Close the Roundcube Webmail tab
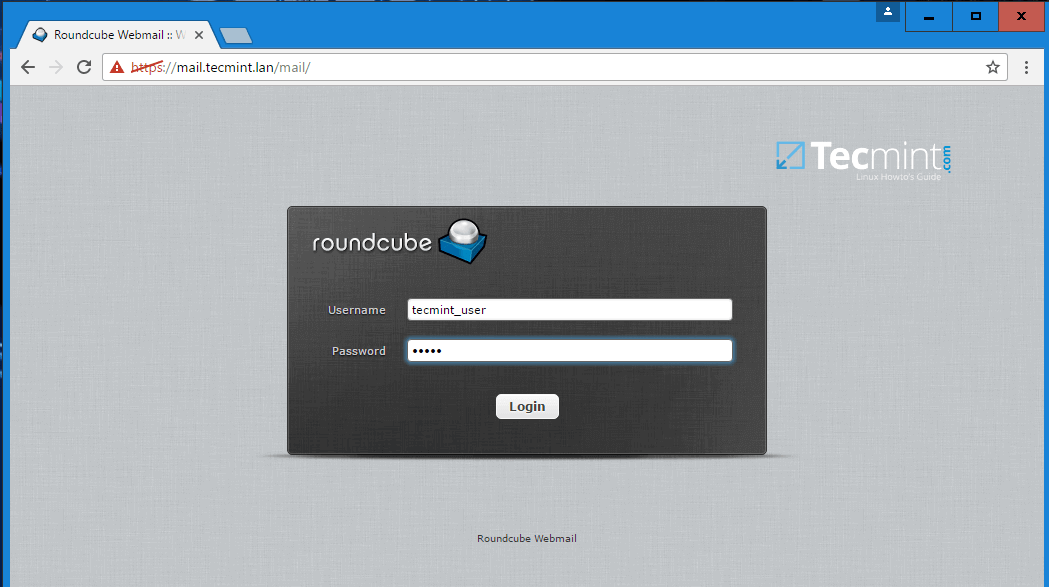This screenshot has width=1049, height=587. point(198,33)
